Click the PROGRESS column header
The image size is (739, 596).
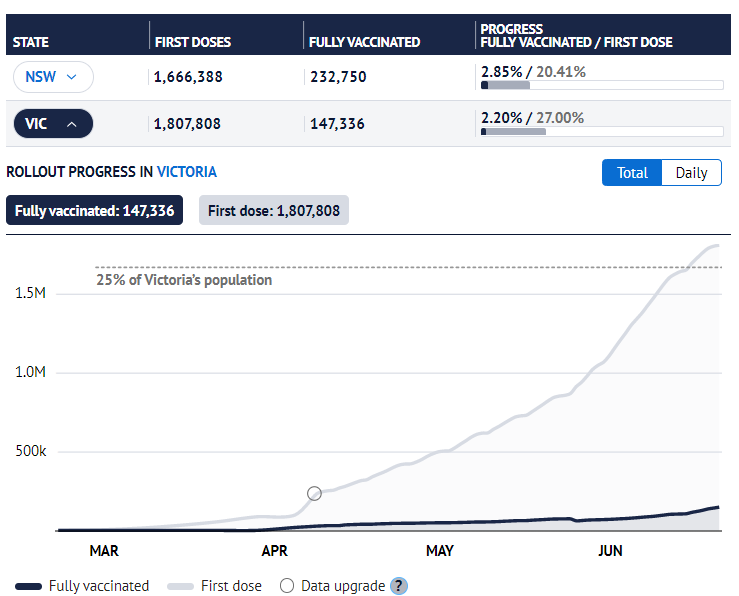coord(576,36)
